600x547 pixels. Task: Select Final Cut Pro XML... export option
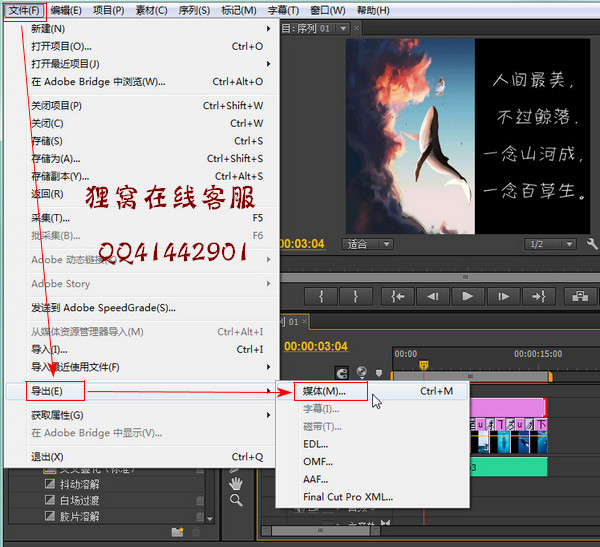372,497
